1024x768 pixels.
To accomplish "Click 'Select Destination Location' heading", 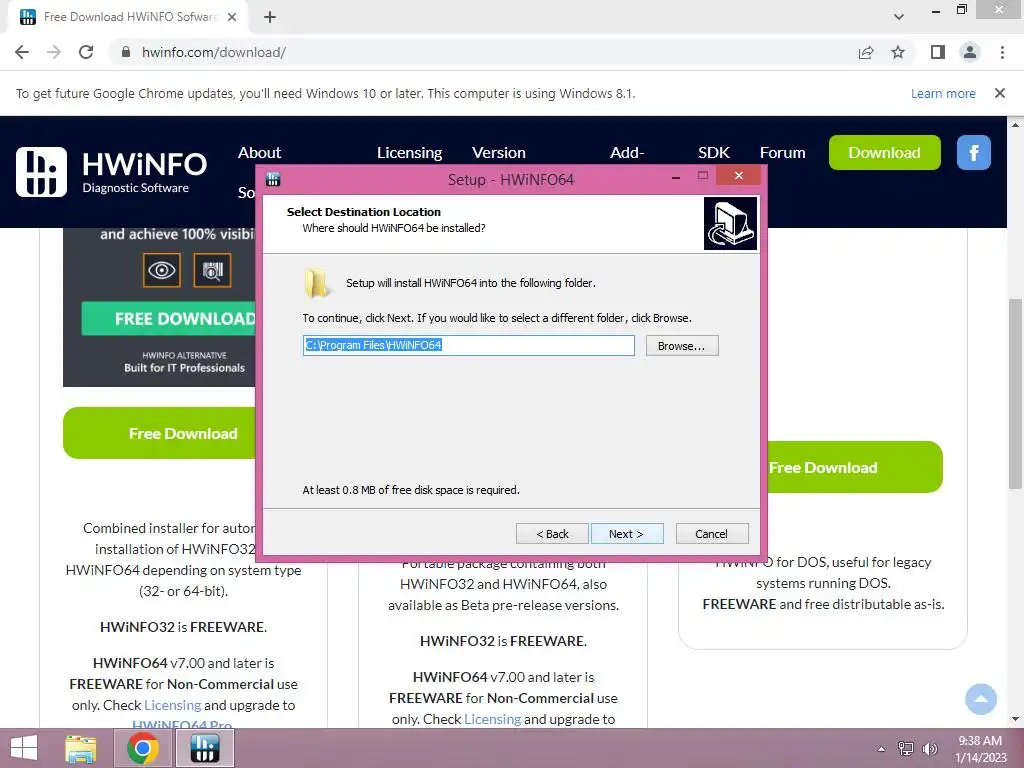I will pos(364,212).
